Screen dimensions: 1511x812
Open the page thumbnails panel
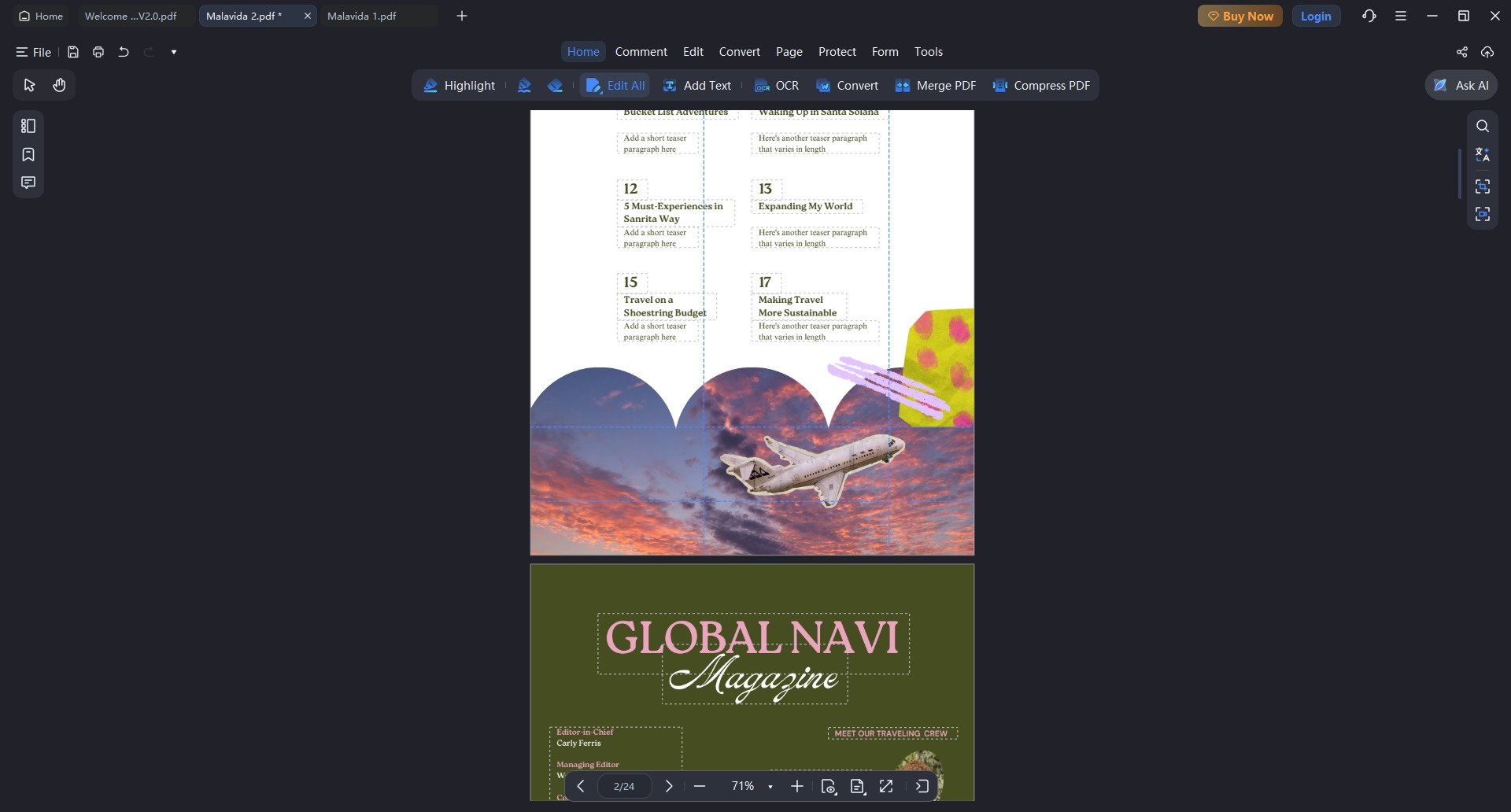28,126
